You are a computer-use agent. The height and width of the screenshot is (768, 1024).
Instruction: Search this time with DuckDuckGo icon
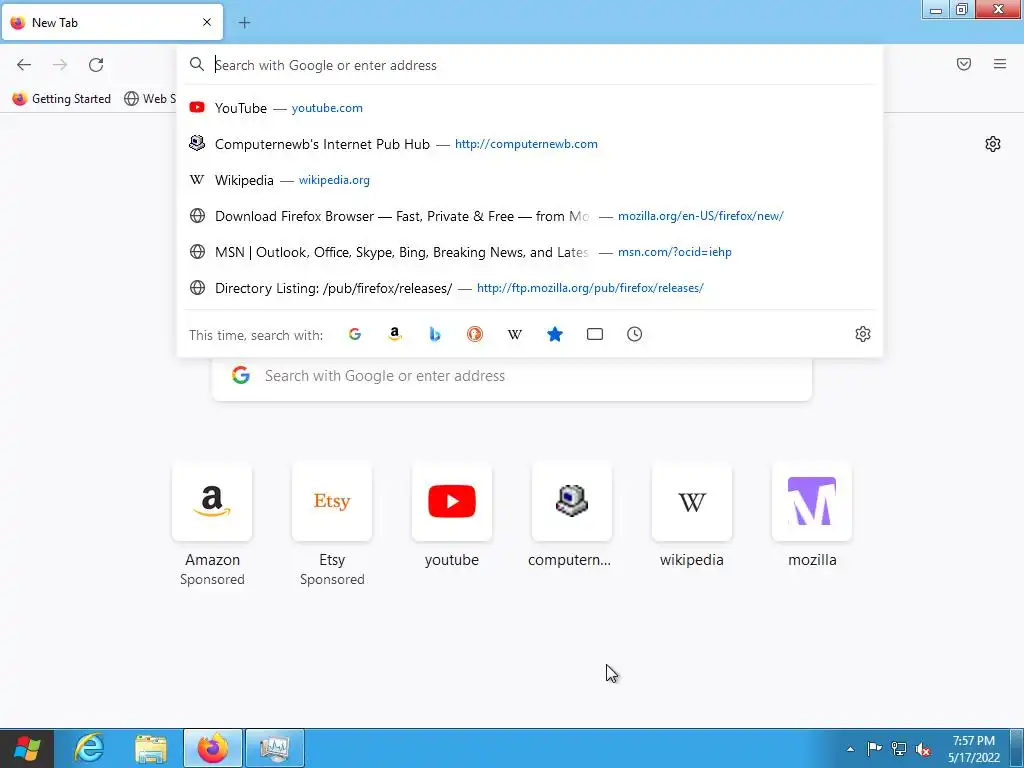point(475,334)
